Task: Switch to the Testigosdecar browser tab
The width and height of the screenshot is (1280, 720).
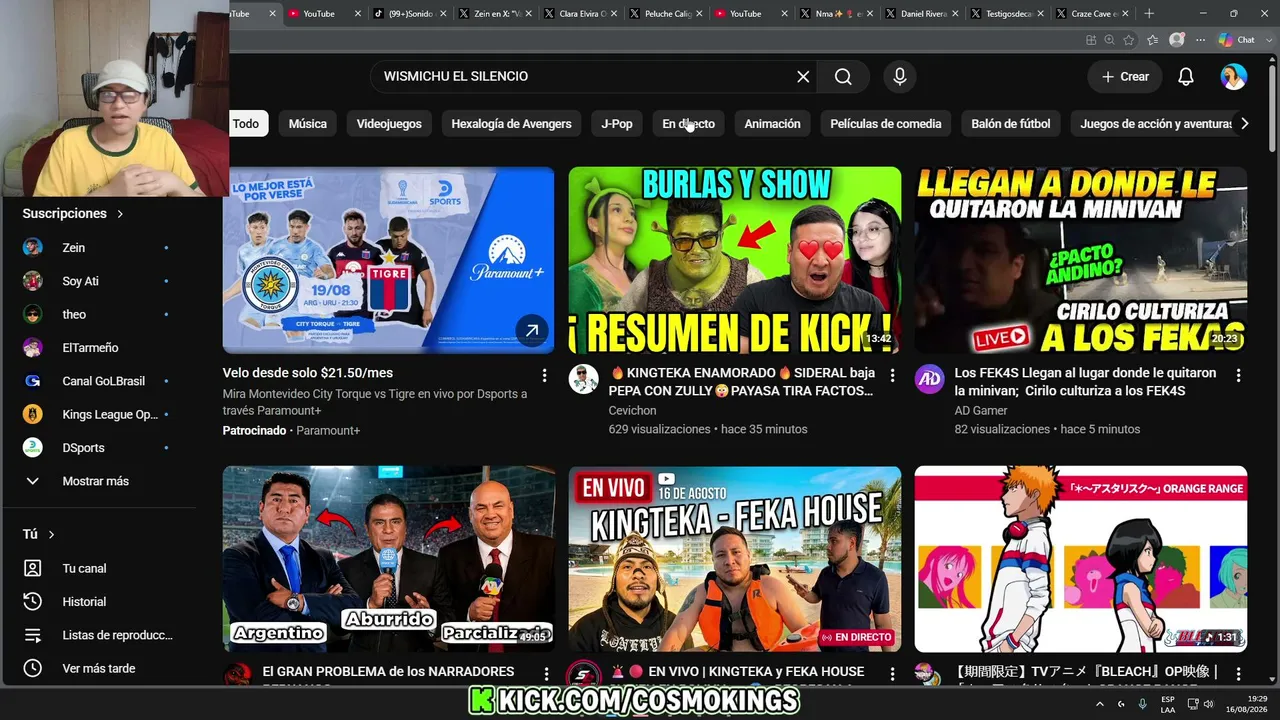Action: pos(1007,14)
